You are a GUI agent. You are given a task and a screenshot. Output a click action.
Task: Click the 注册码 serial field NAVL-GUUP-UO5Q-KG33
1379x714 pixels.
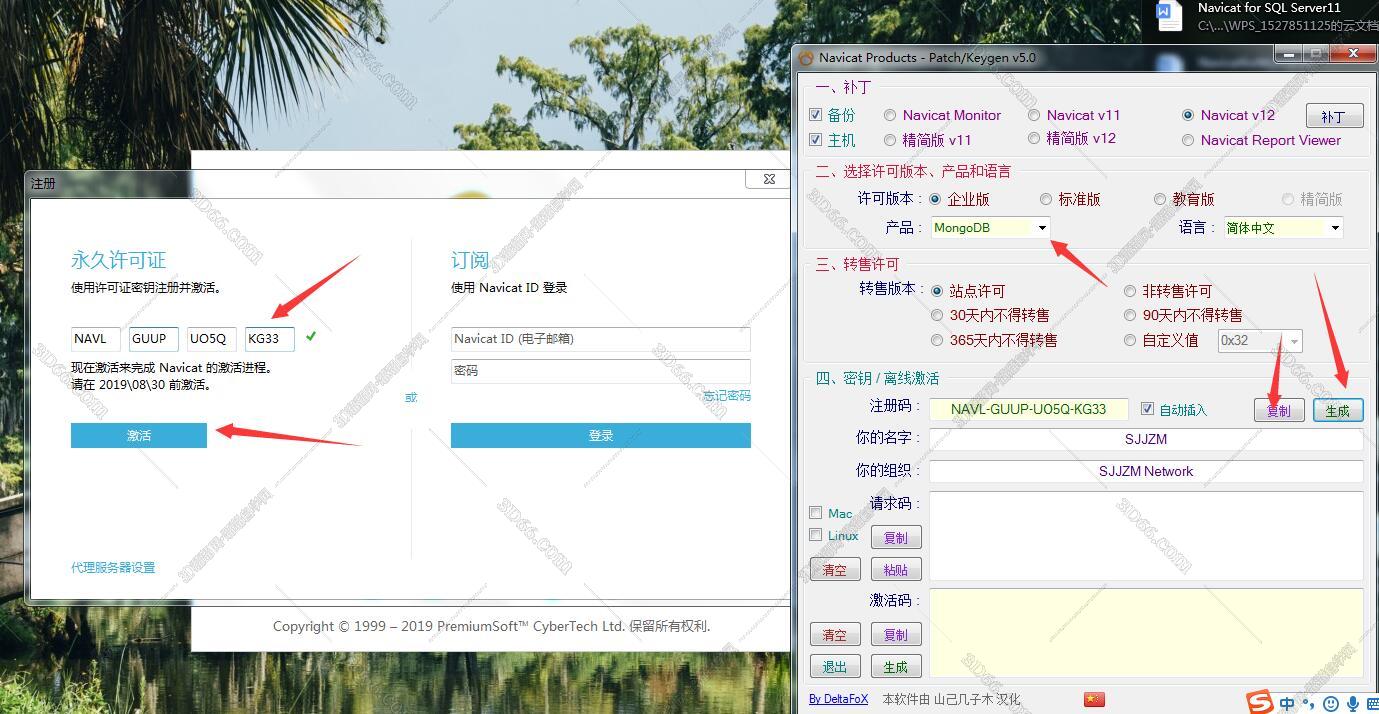pos(1029,409)
